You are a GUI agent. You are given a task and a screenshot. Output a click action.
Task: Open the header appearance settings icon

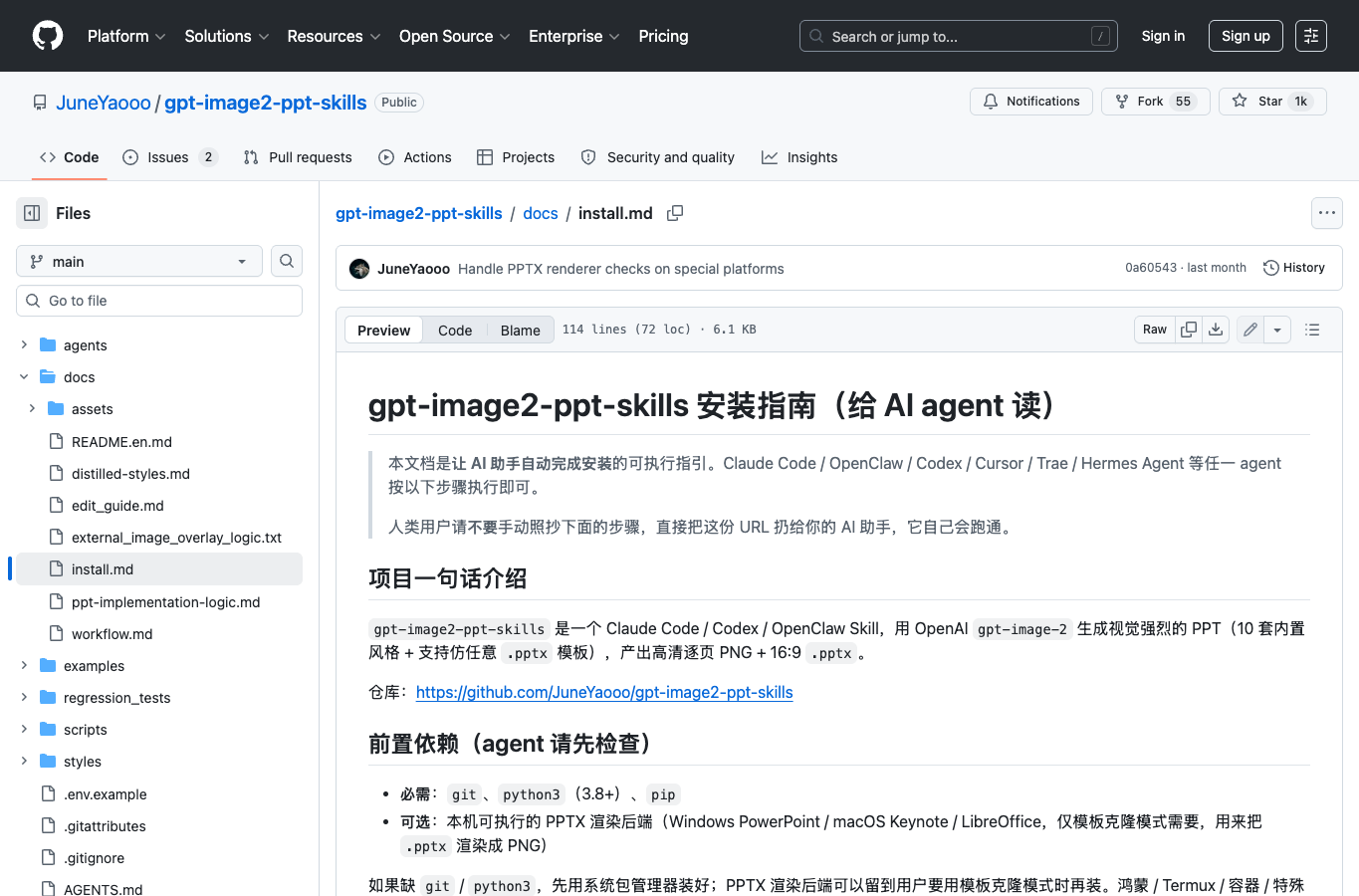(1311, 36)
